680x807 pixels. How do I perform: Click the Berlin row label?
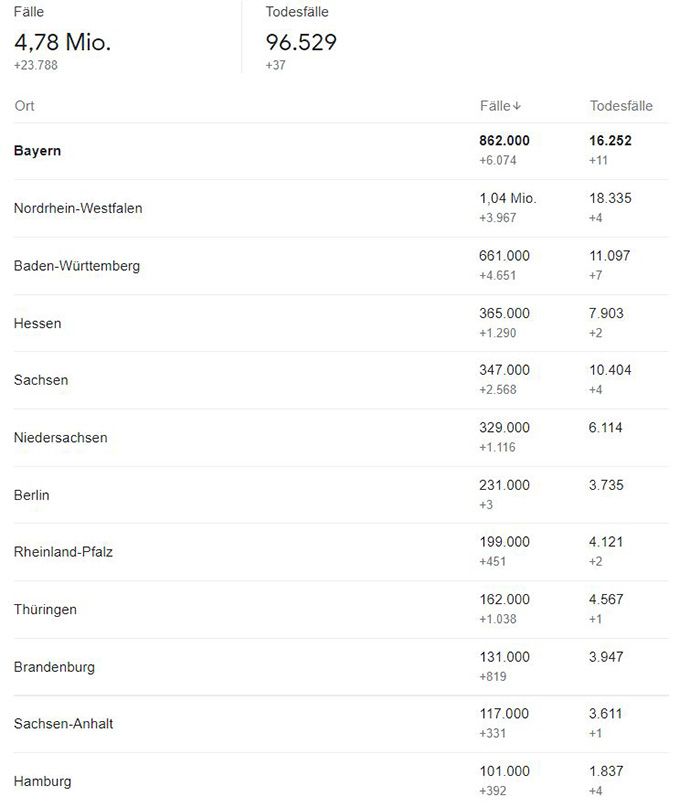32,495
